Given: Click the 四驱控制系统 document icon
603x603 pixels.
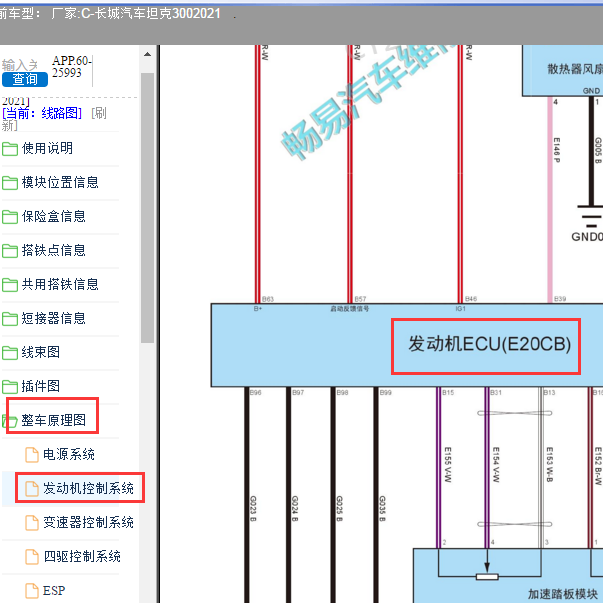Looking at the screenshot, I should pyautogui.click(x=32, y=556).
